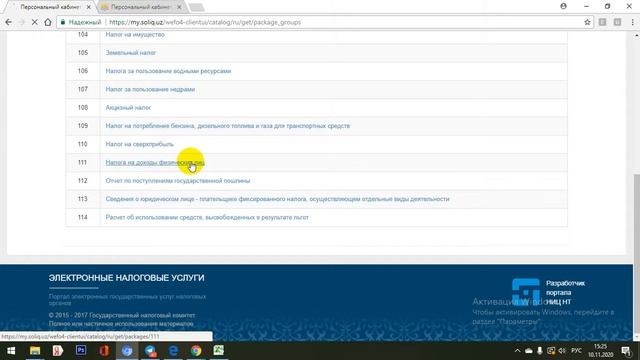Go back to the previous page
The height and width of the screenshot is (360, 640).
9,22
